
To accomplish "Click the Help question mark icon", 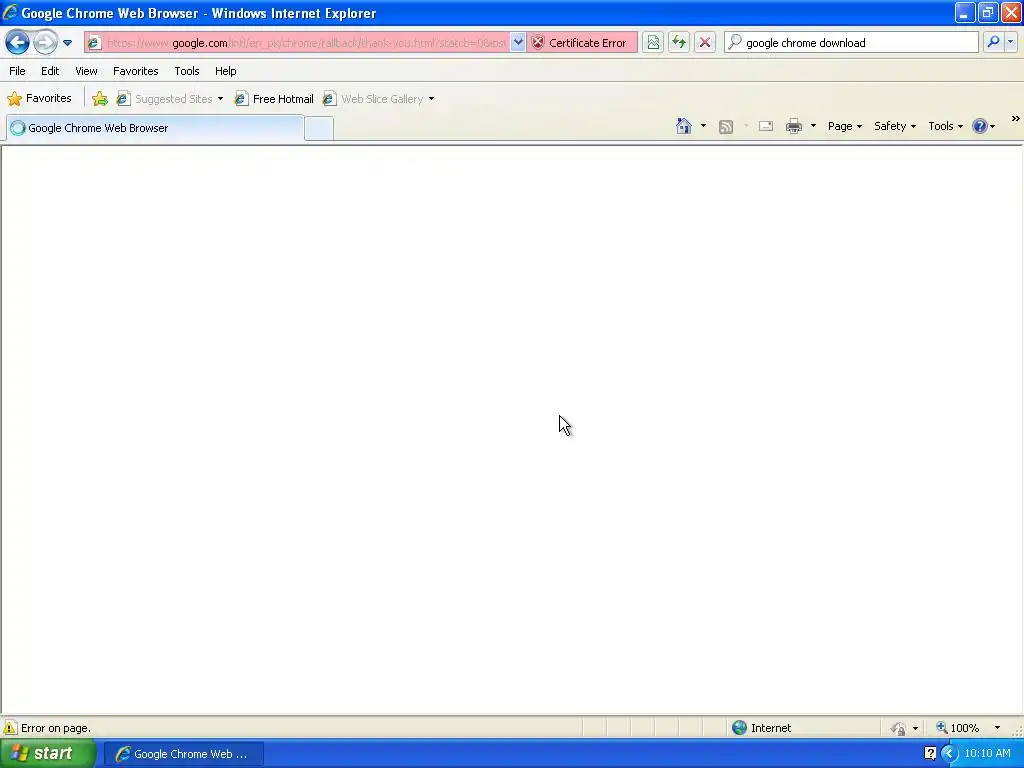I will point(980,126).
